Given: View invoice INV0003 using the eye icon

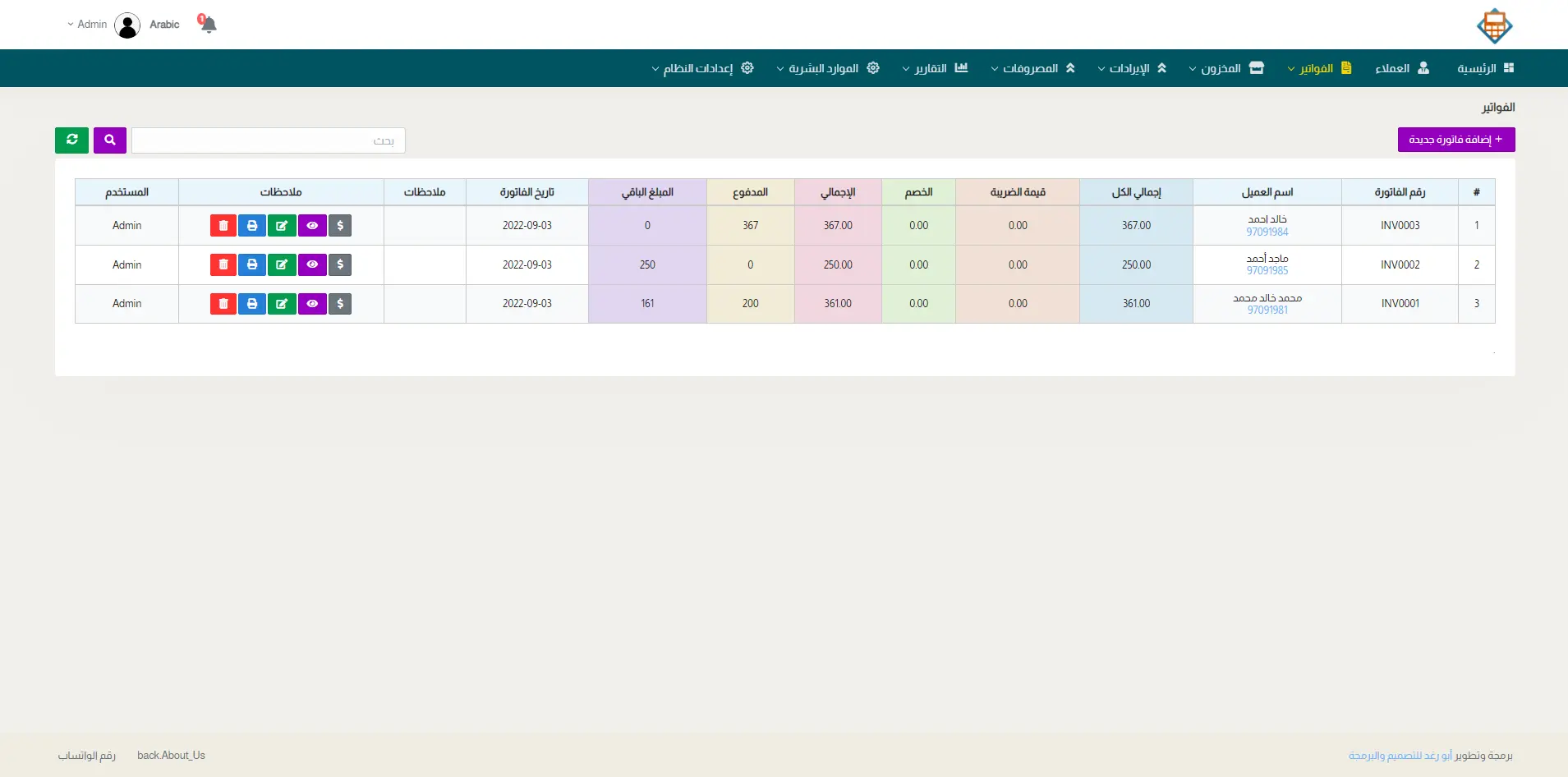Looking at the screenshot, I should click(x=312, y=226).
